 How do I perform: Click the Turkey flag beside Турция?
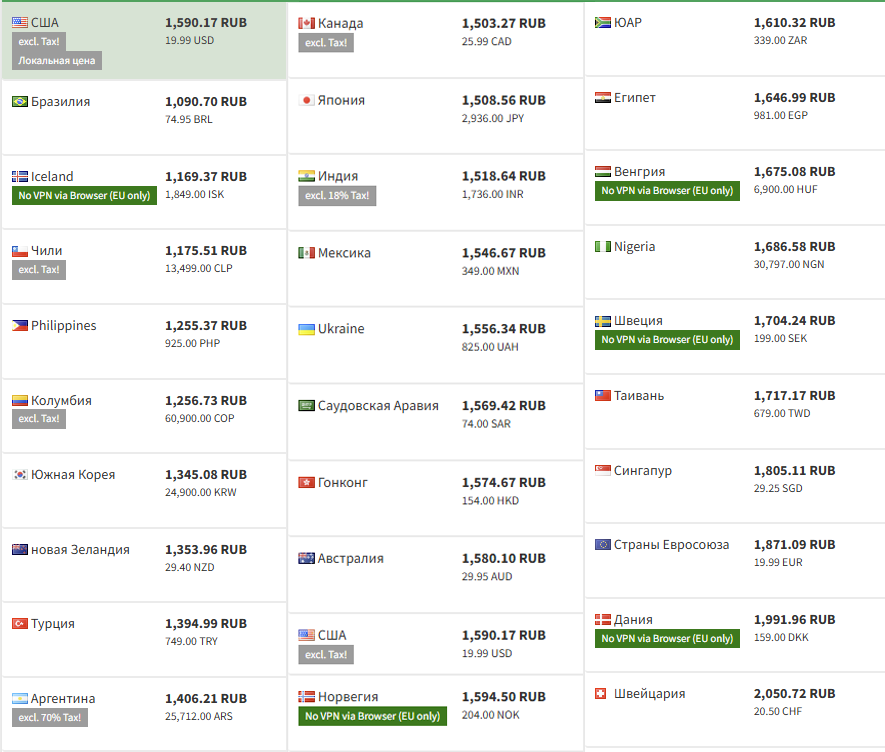click(x=20, y=623)
